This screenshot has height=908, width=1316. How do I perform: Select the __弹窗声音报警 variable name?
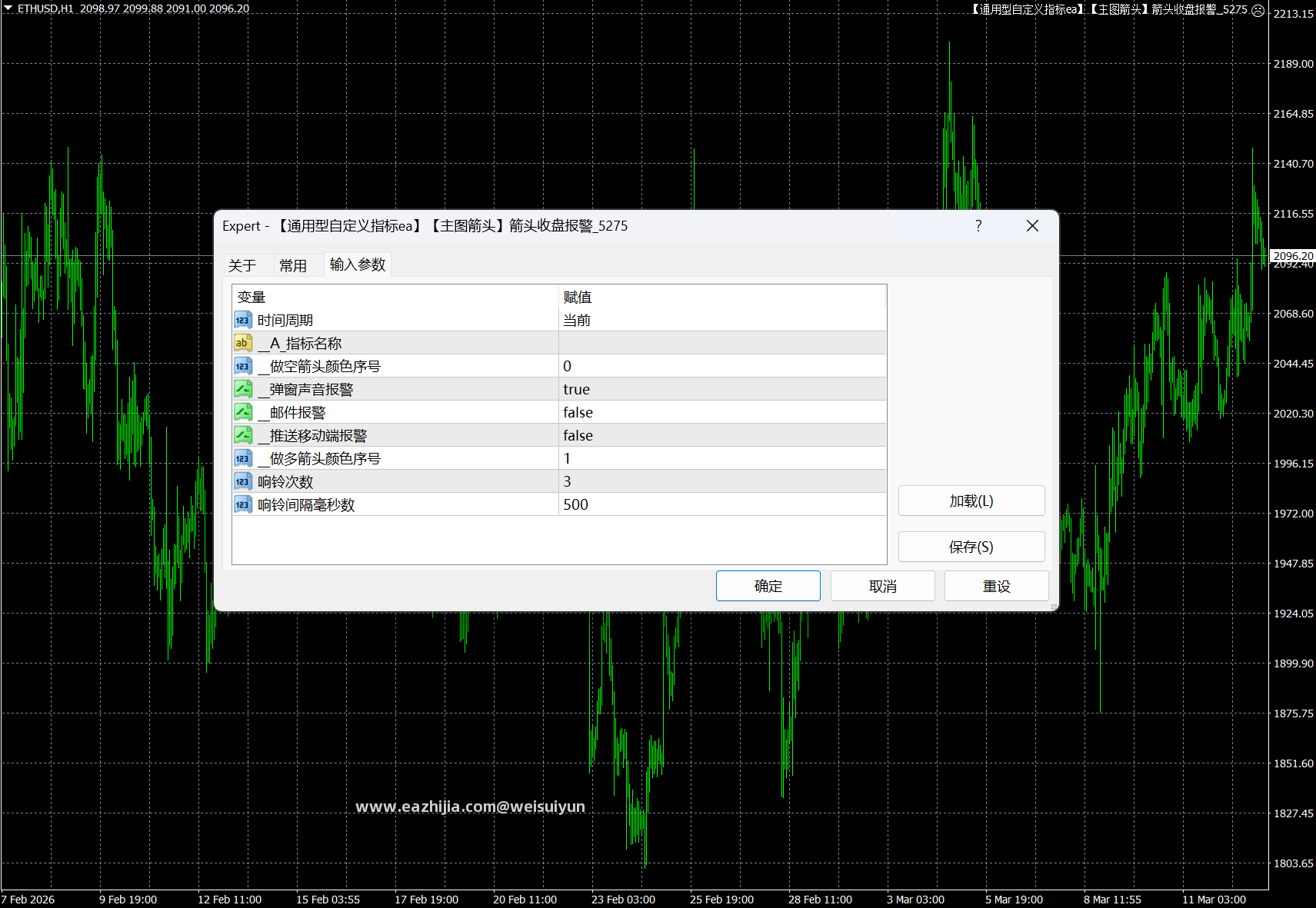click(305, 389)
